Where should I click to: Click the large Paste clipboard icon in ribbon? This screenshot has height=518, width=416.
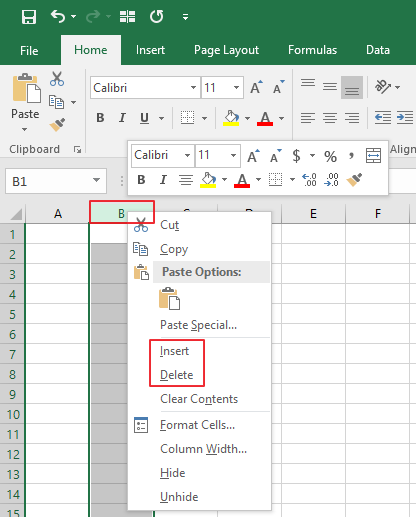pos(26,88)
